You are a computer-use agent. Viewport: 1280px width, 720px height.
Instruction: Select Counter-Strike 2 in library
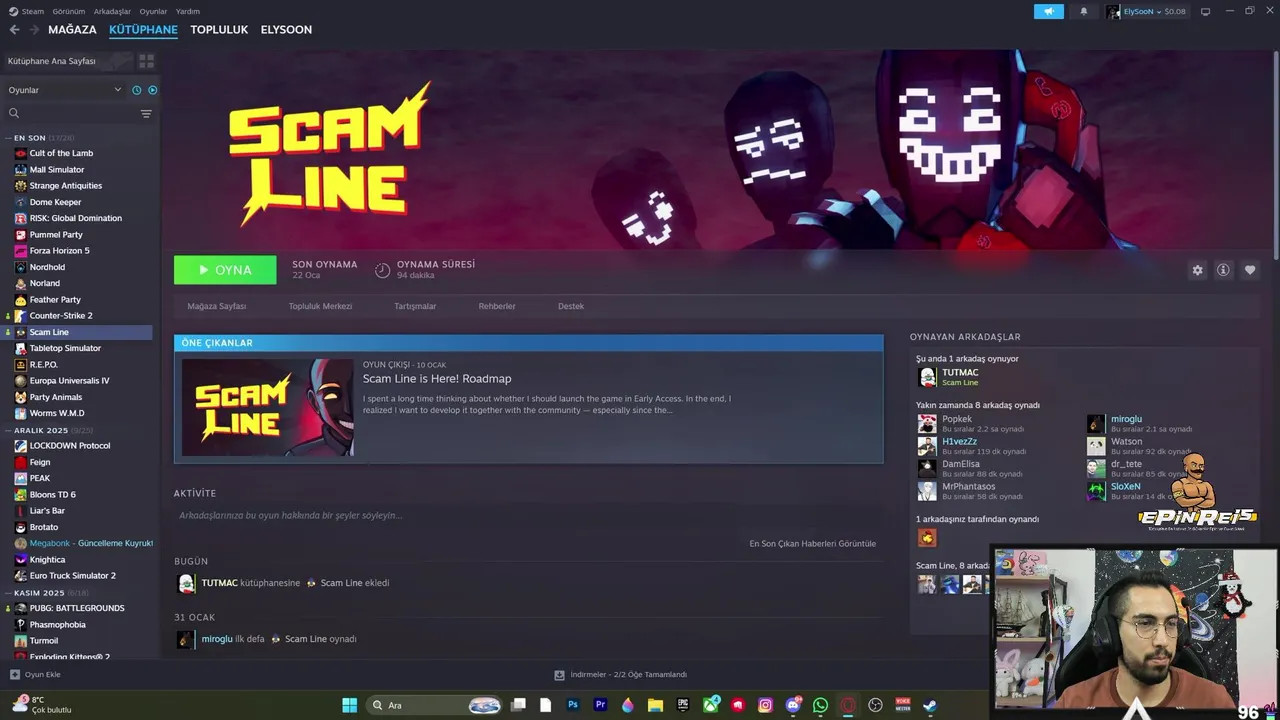61,316
